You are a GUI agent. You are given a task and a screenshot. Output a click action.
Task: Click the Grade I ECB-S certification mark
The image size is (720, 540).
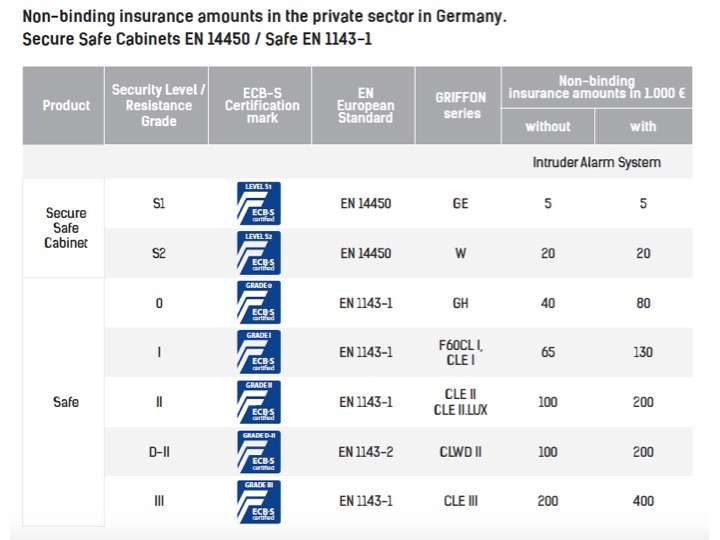pyautogui.click(x=259, y=352)
